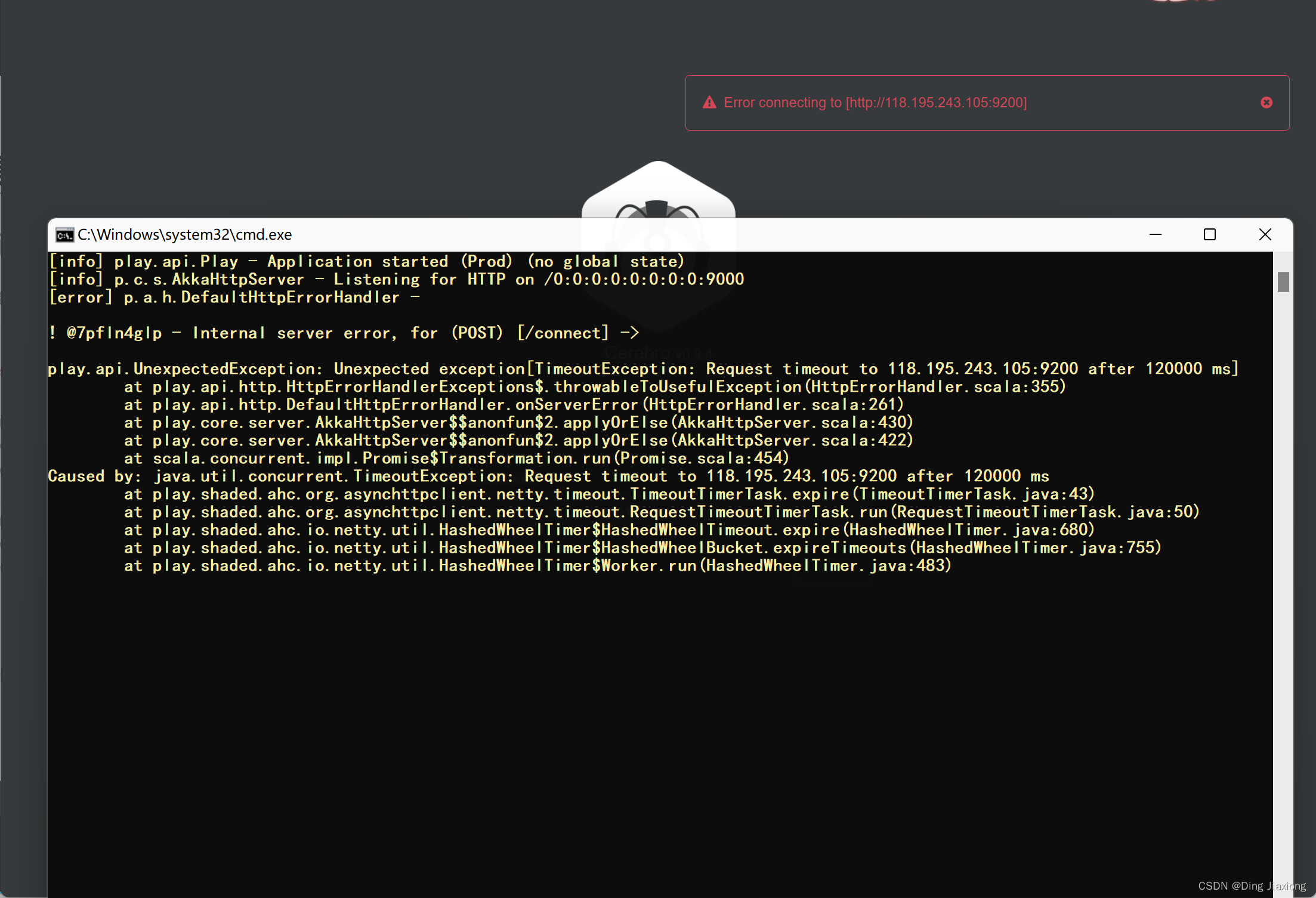Click the Promise$Transformation.run stack line

[x=456, y=458]
